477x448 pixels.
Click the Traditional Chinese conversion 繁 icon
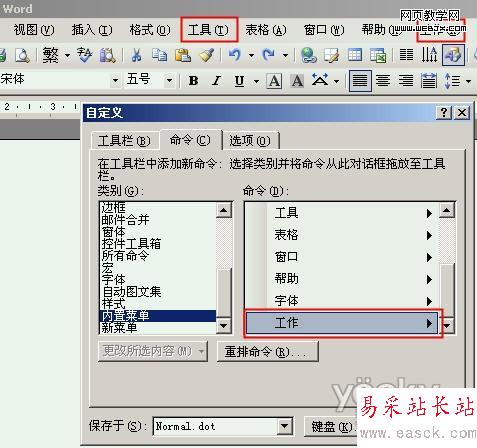point(51,55)
